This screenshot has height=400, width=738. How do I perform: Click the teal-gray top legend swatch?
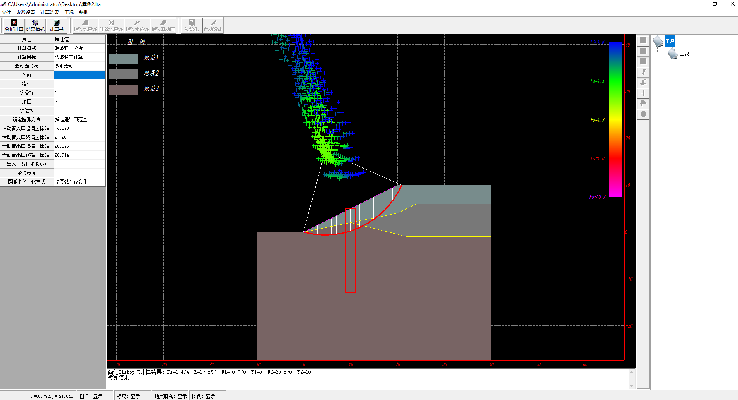(x=123, y=58)
